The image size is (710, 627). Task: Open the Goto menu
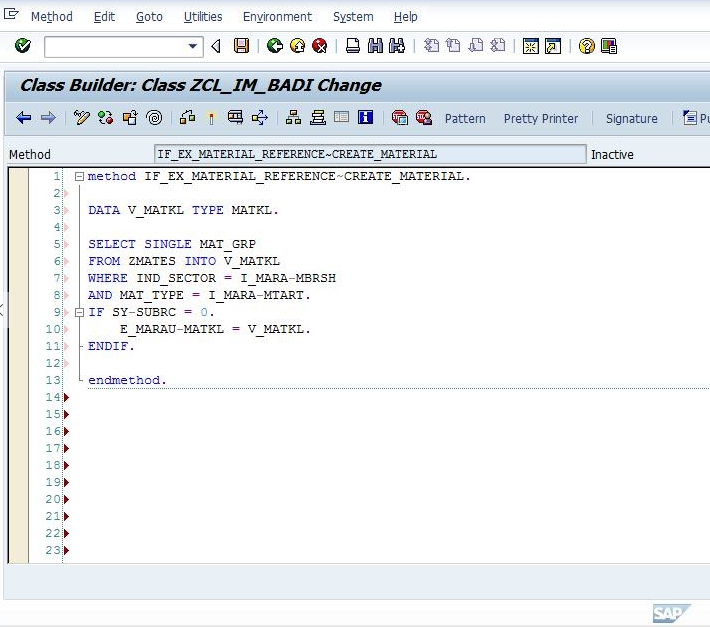149,17
